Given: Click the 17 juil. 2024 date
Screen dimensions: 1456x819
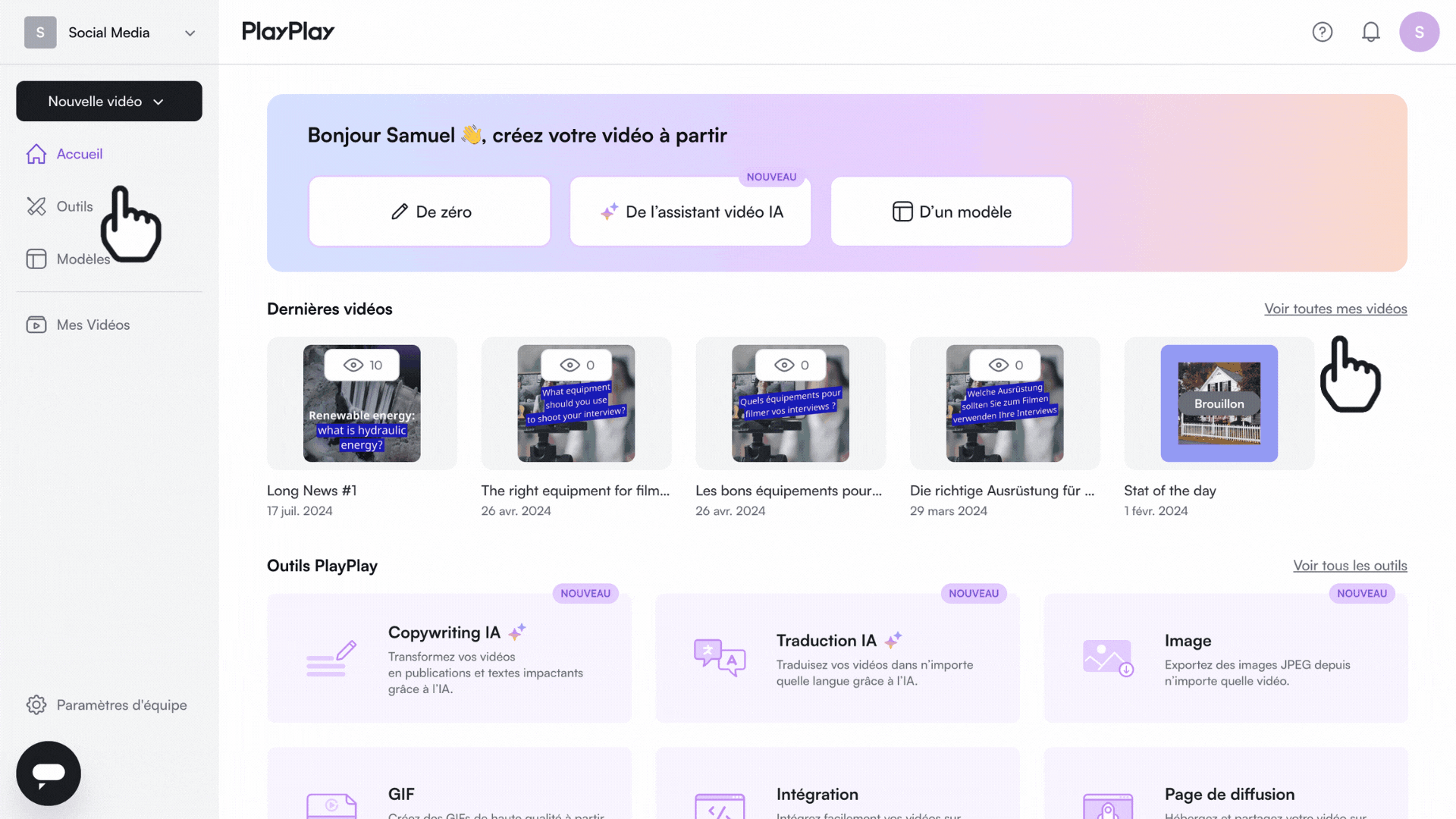Looking at the screenshot, I should click(300, 511).
